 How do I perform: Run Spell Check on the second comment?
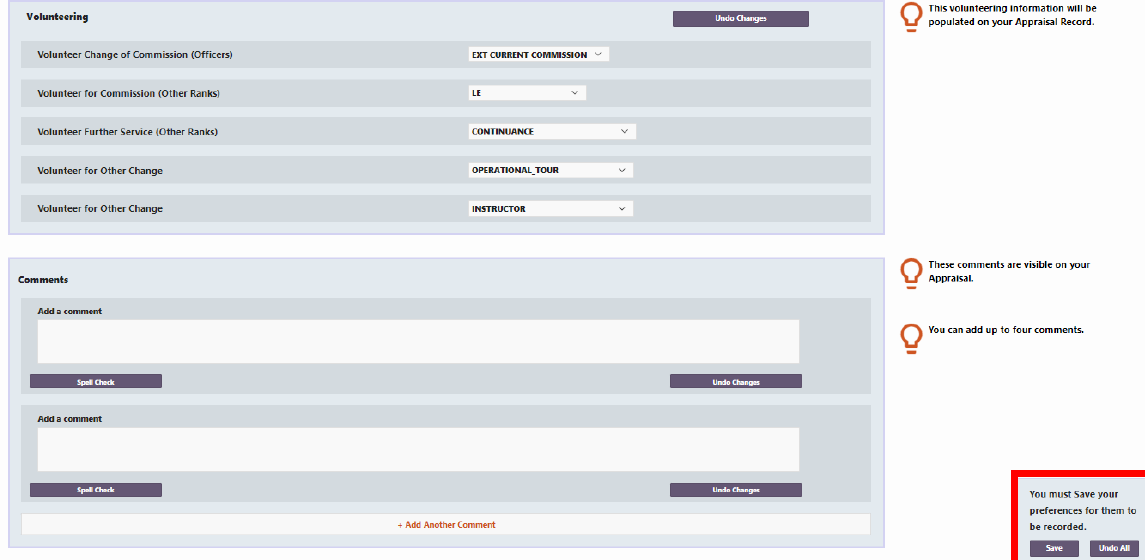coord(96,490)
